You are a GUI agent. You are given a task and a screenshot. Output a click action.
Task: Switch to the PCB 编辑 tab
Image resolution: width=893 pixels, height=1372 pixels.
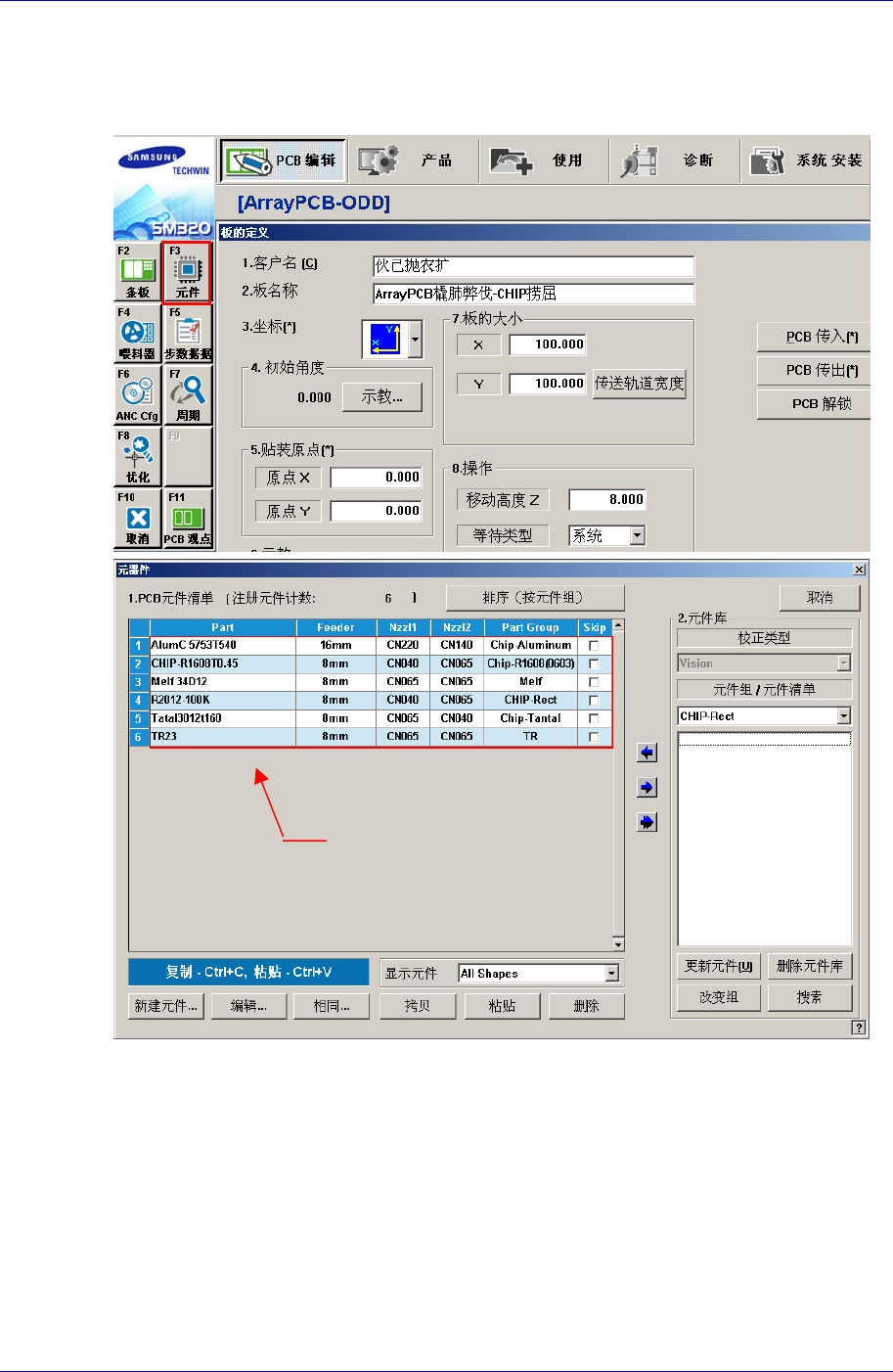tap(283, 160)
